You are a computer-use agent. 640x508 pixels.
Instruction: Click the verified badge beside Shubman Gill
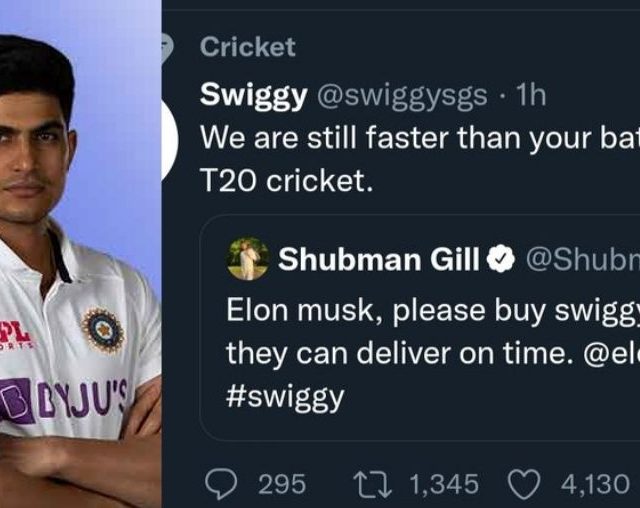click(x=500, y=259)
